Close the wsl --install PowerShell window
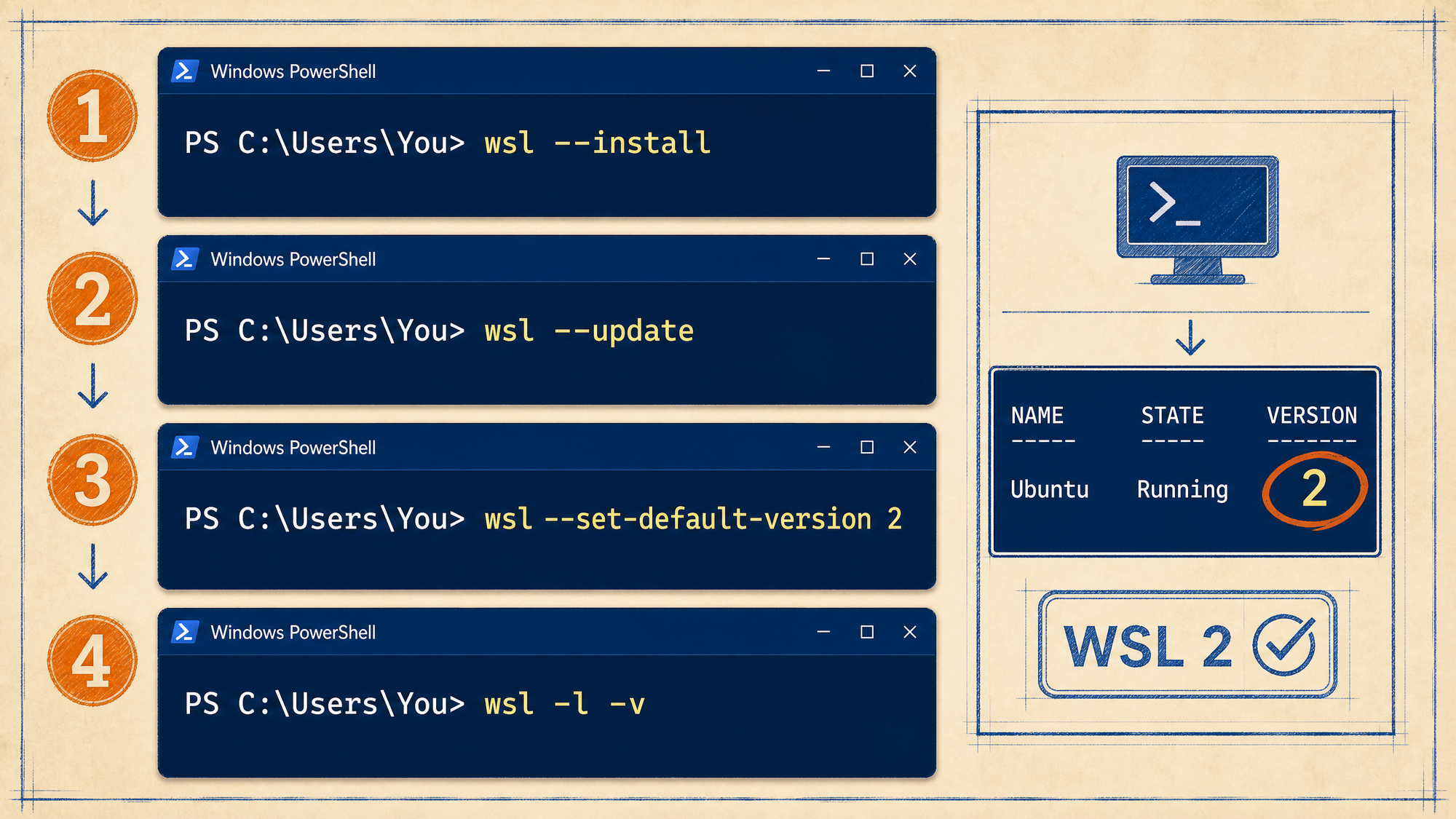This screenshot has height=819, width=1456. [910, 71]
